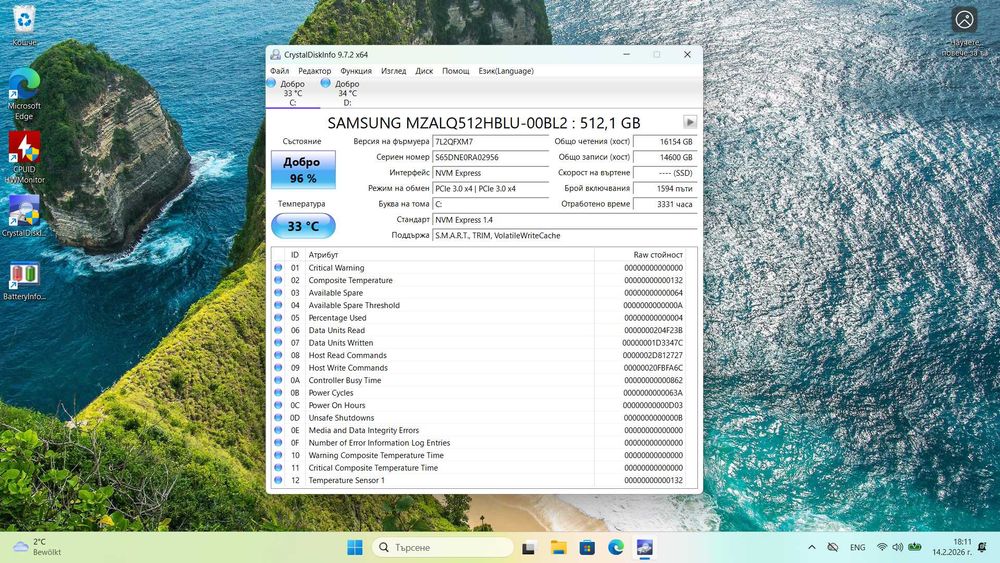
Task: Click the status dot for Unsafe Shutdowns
Action: point(278,418)
